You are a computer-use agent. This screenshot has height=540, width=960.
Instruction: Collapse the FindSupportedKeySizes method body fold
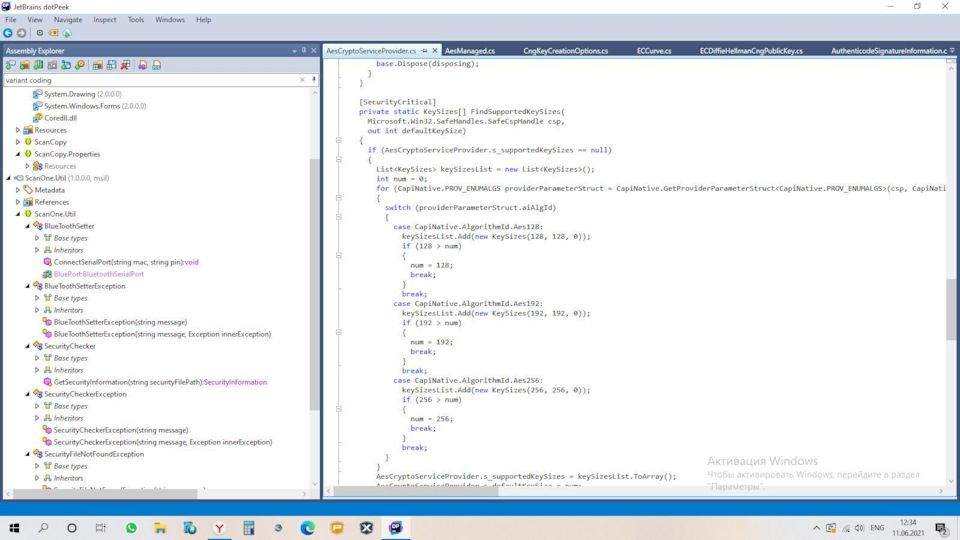point(339,140)
